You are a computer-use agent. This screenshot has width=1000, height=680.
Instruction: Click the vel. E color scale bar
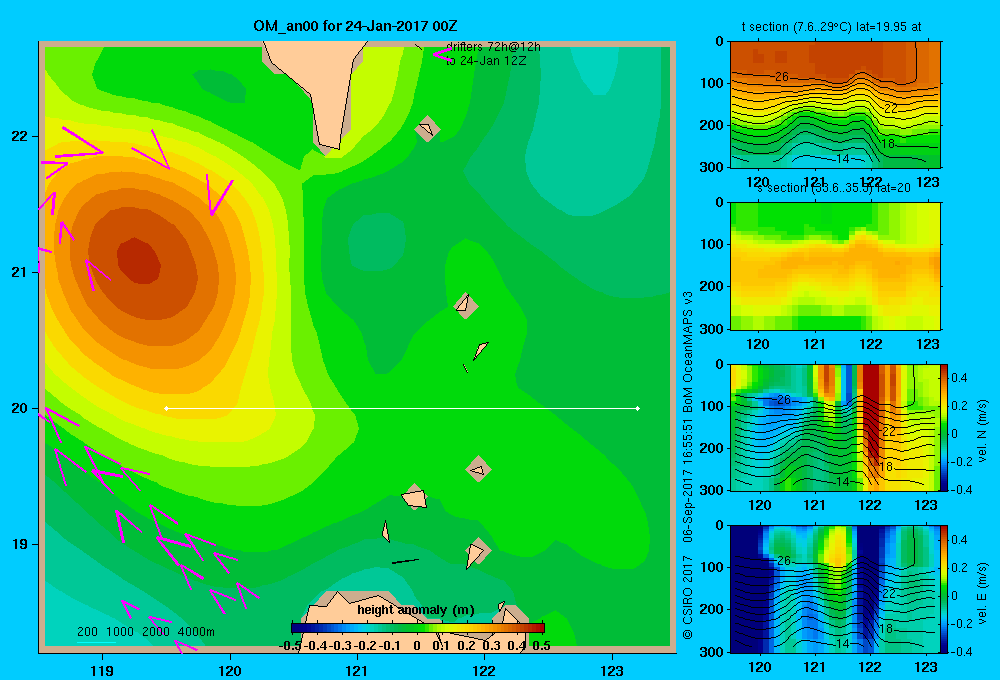tap(945, 589)
